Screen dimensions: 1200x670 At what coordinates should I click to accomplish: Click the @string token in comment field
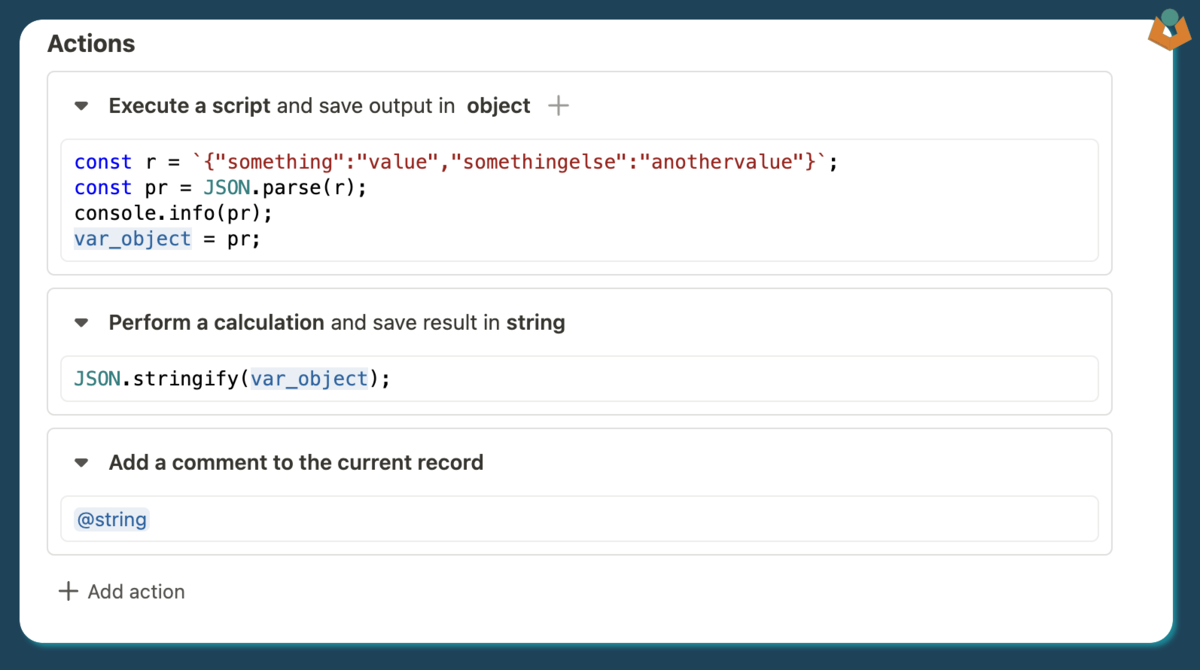[x=112, y=519]
